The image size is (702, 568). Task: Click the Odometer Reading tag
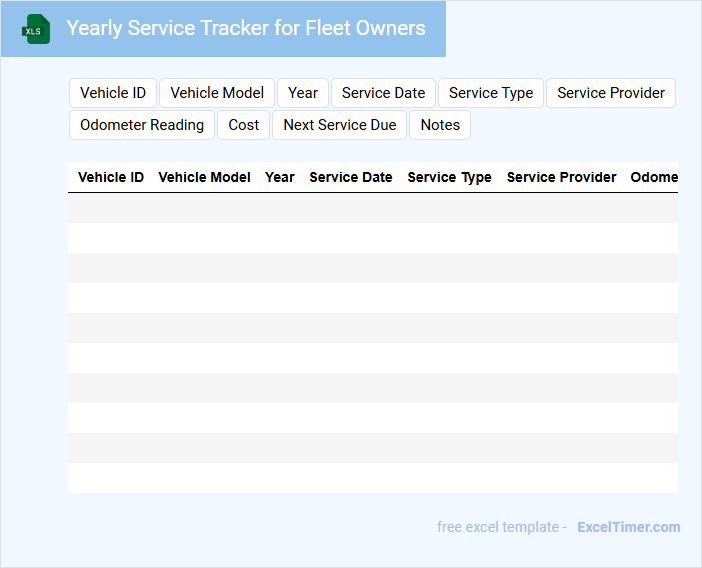click(x=142, y=125)
